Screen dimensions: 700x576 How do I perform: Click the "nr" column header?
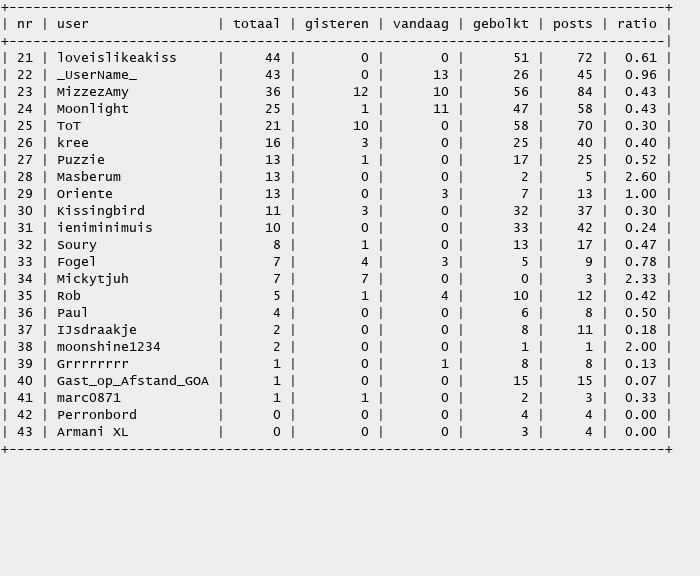[x=25, y=24]
